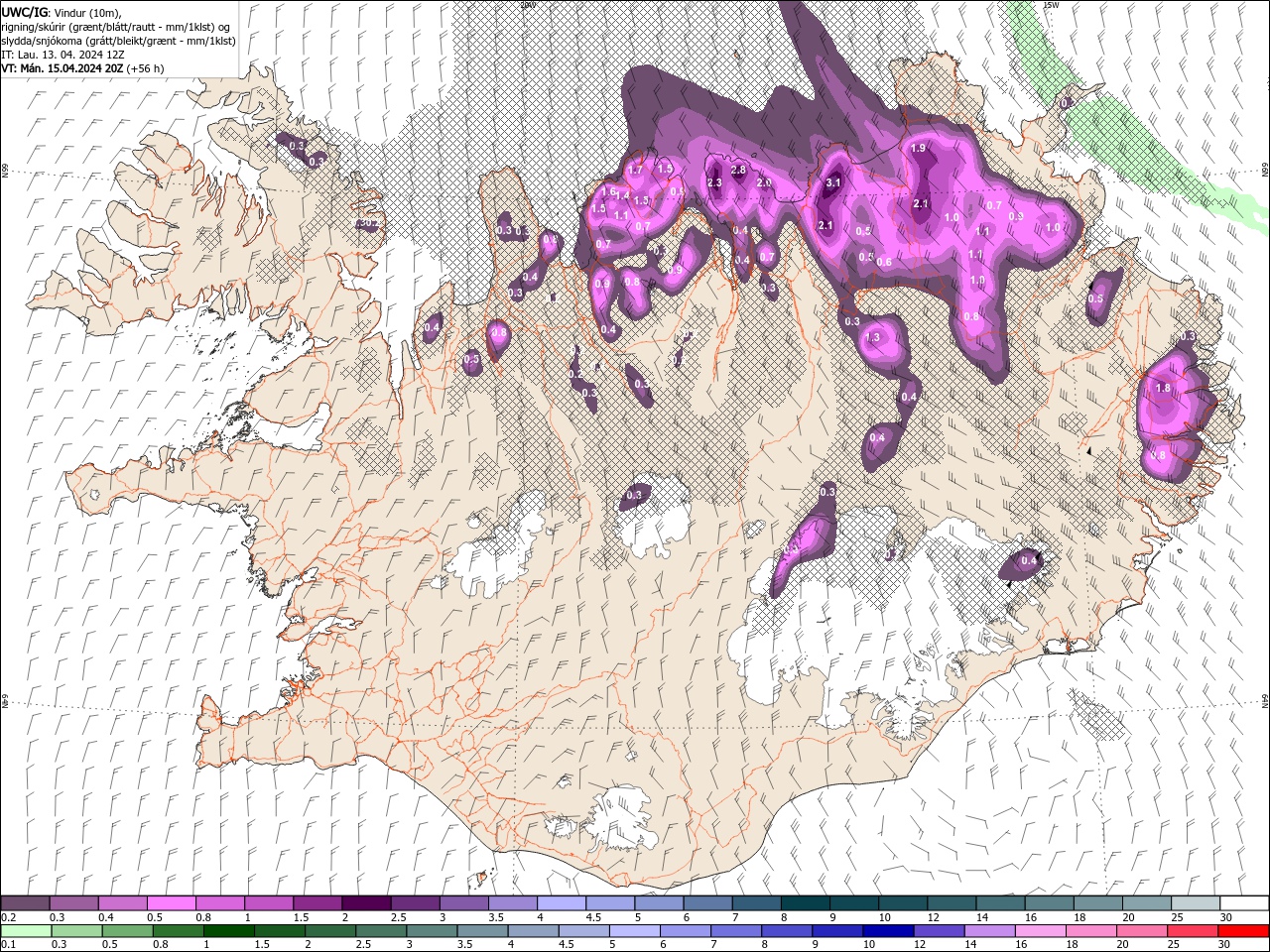Click top-row legend swatch between 0.5 and 0.8
The height and width of the screenshot is (952, 1270).
(171, 903)
